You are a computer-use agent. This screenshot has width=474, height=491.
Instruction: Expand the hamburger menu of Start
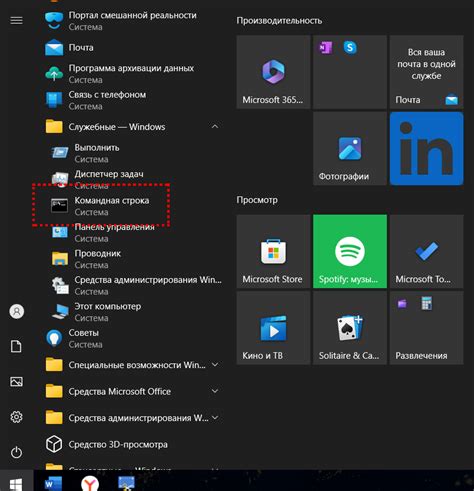(x=16, y=21)
